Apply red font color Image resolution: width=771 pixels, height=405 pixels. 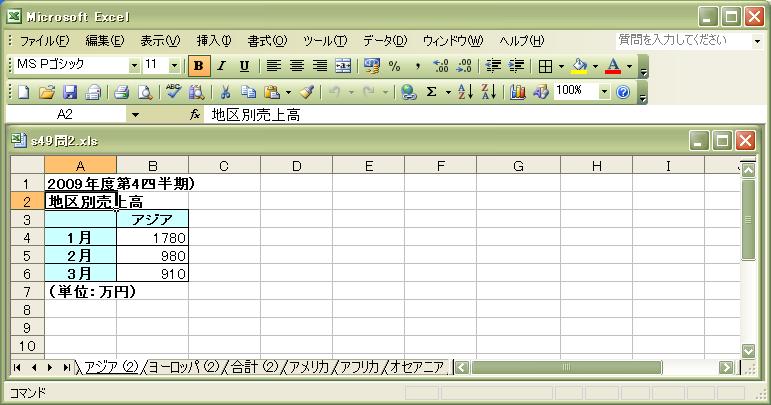[x=613, y=66]
